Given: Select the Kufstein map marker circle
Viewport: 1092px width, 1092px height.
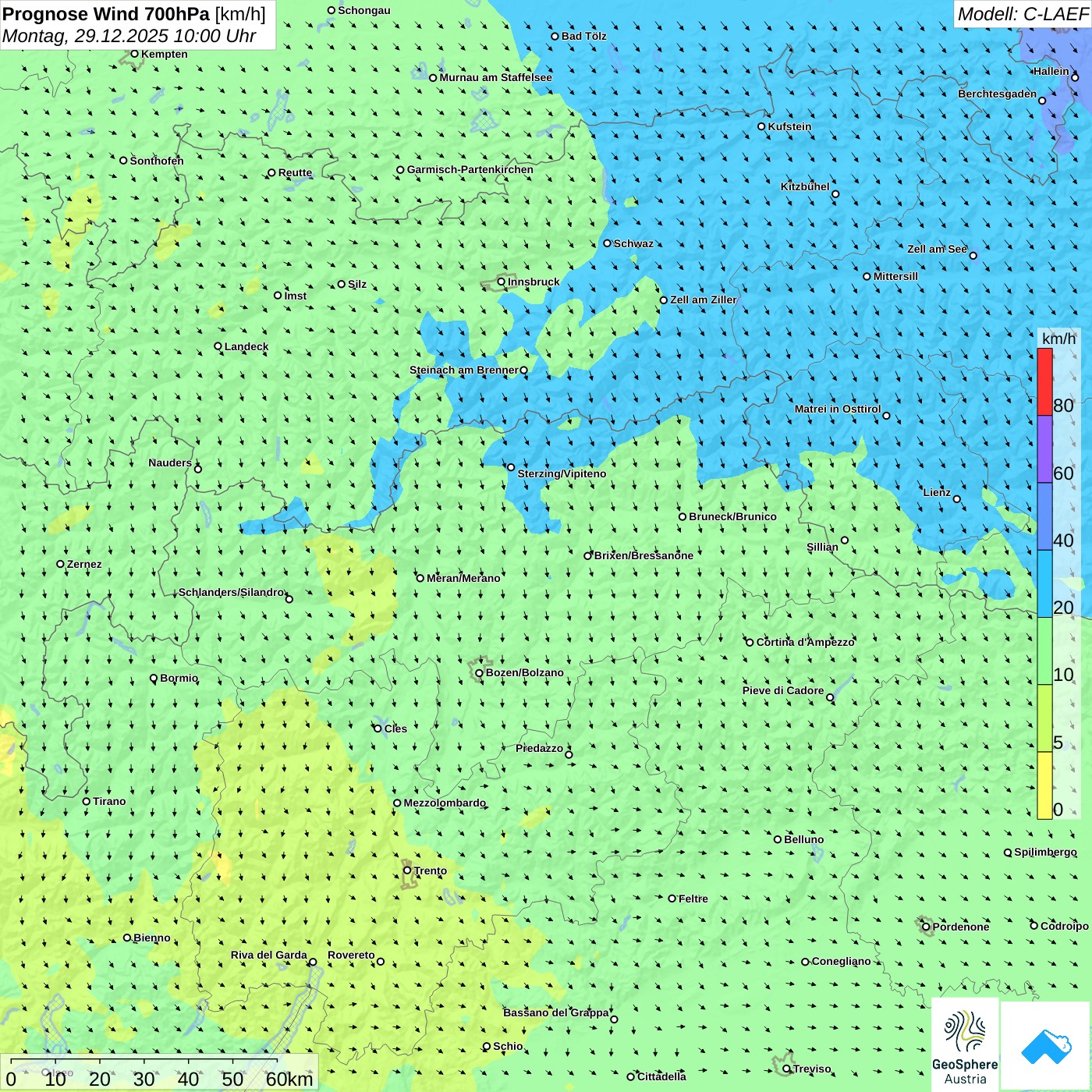Looking at the screenshot, I should point(762,126).
